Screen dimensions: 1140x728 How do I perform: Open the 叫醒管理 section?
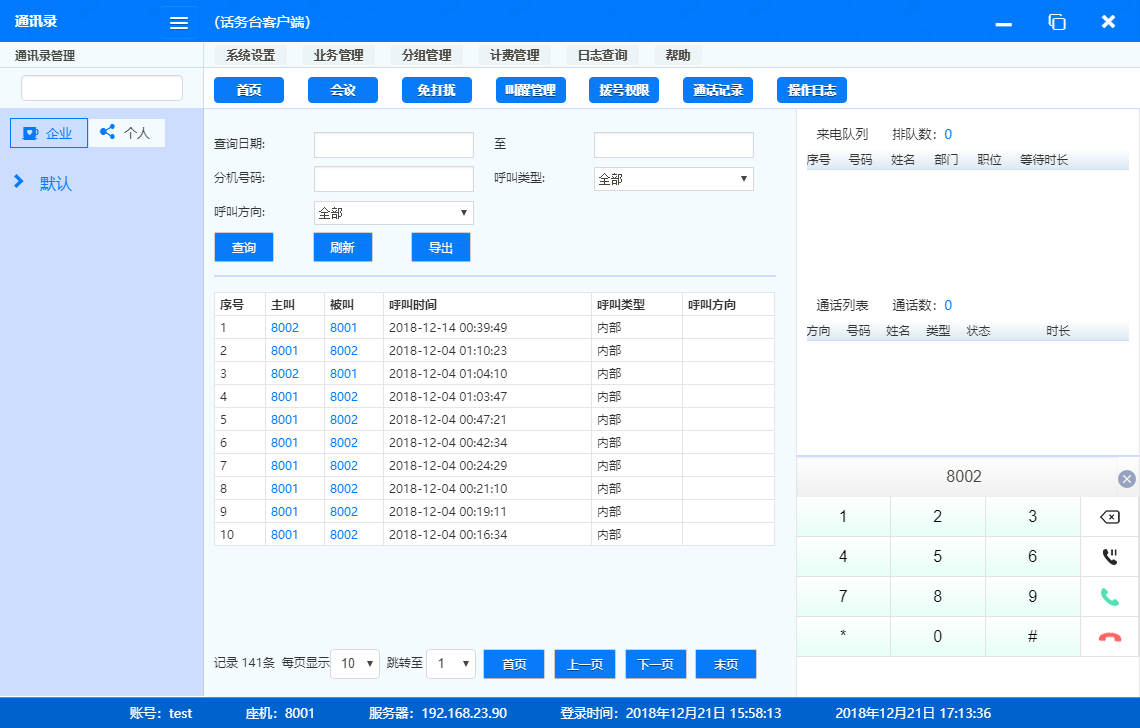pos(531,90)
